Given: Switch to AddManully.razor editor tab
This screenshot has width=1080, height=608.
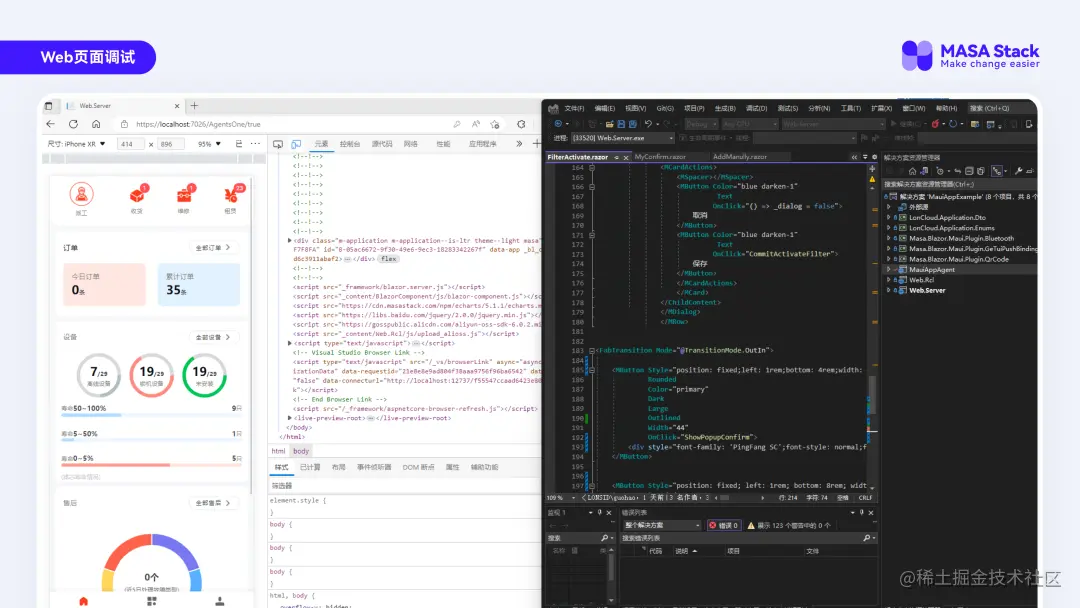Looking at the screenshot, I should [x=740, y=157].
